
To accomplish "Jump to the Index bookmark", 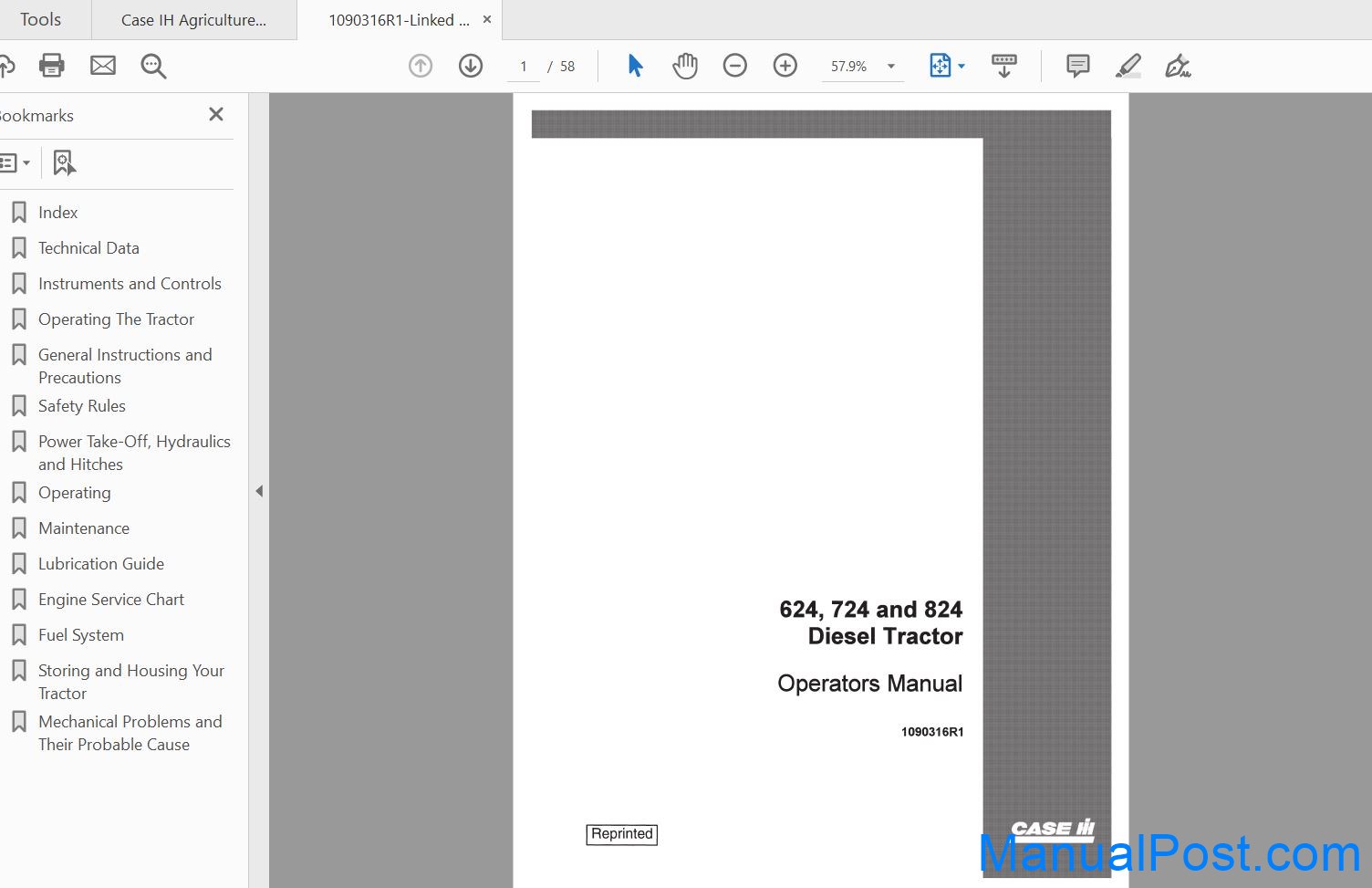I will tap(57, 213).
